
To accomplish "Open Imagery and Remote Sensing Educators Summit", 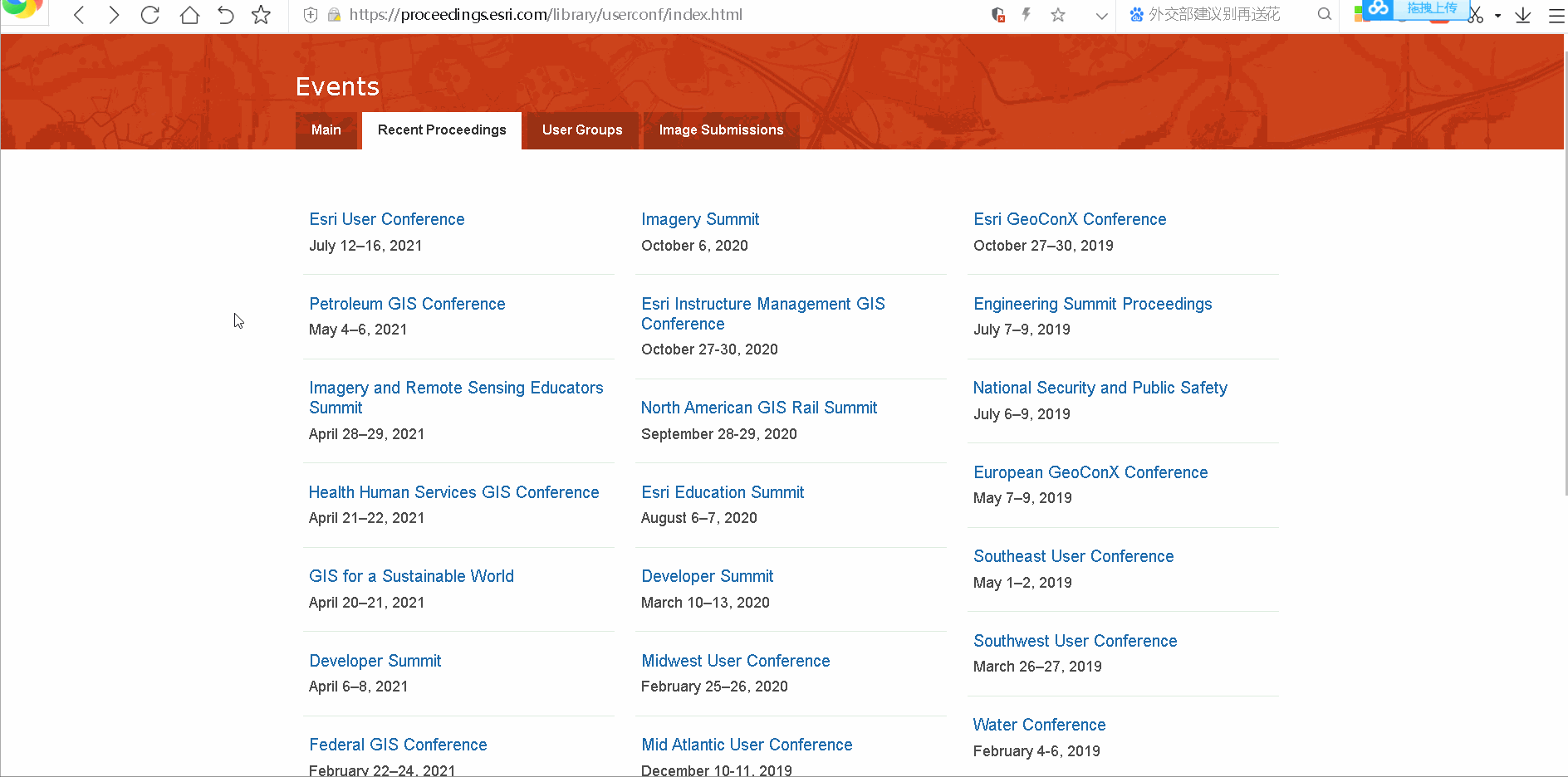I will 456,398.
